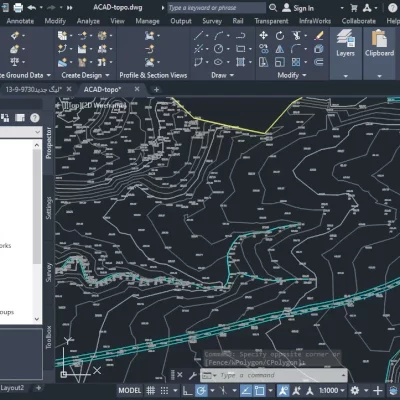Open the Autodesk App Store cart icon
The image size is (400, 400).
(354, 8)
